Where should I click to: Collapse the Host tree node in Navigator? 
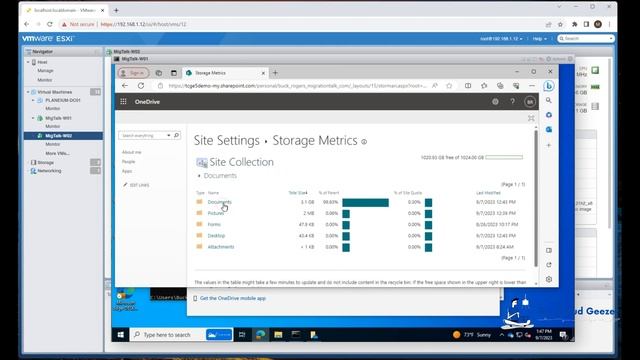(x=28, y=62)
